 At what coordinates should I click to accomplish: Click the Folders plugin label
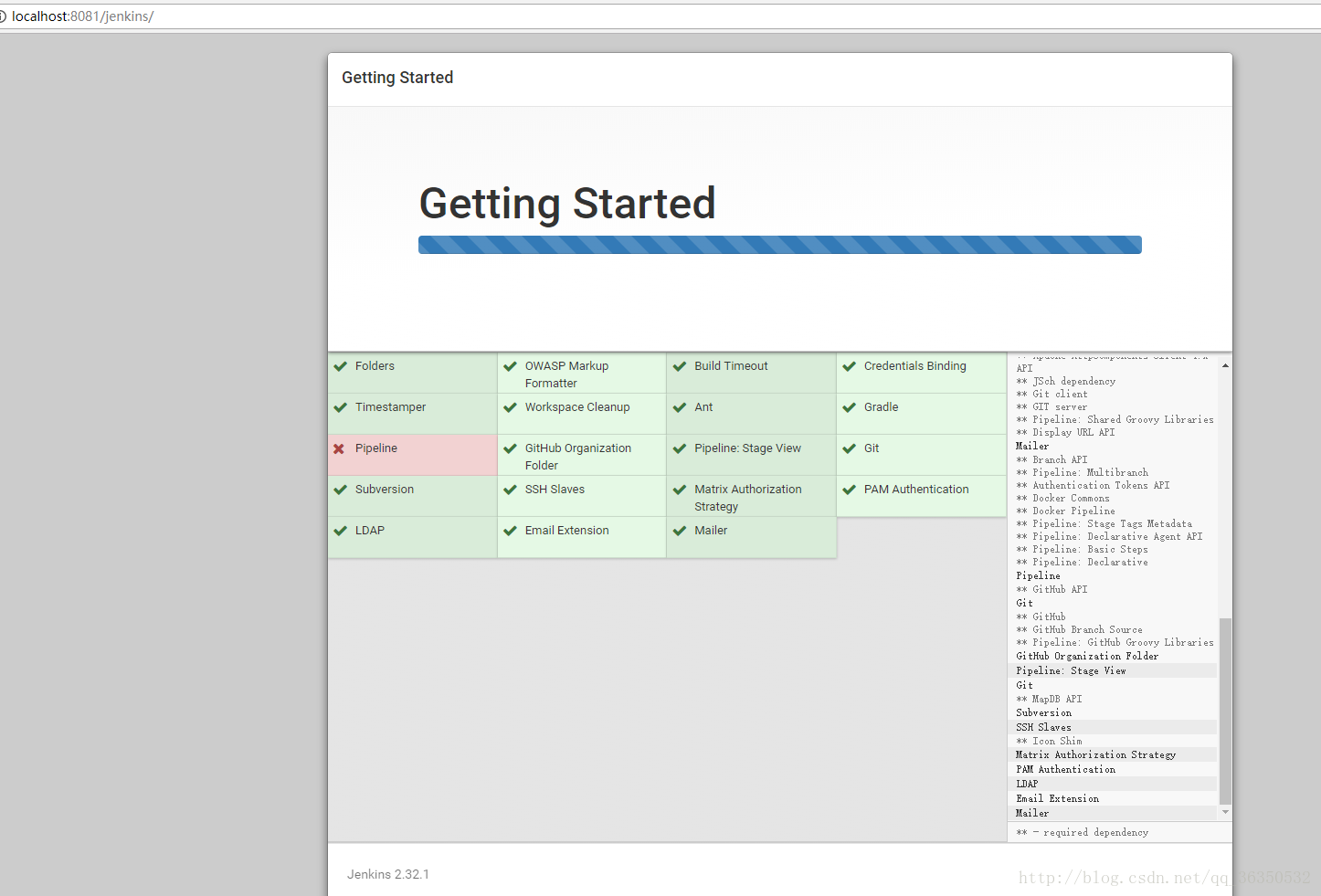(x=375, y=366)
